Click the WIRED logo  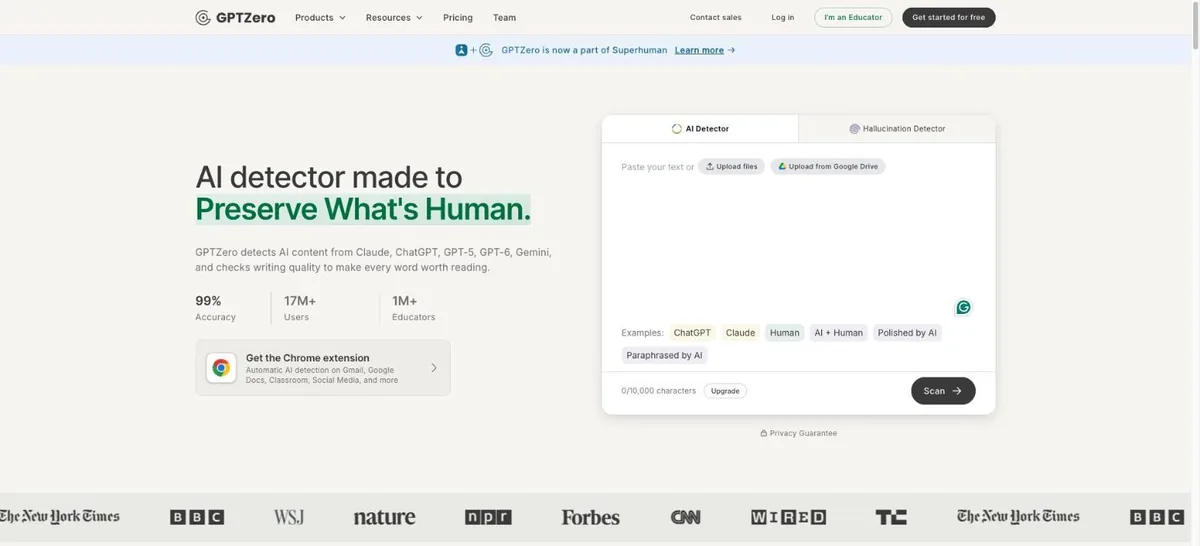point(789,517)
